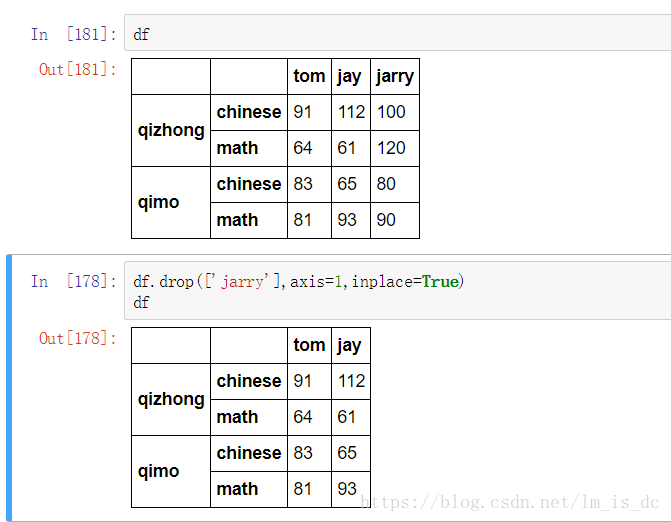Click the 'qimo' row index in Out[181] table

171,202
